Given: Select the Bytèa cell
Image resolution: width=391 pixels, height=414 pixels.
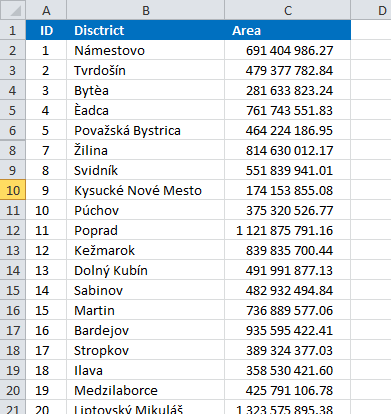Looking at the screenshot, I should click(x=146, y=90).
